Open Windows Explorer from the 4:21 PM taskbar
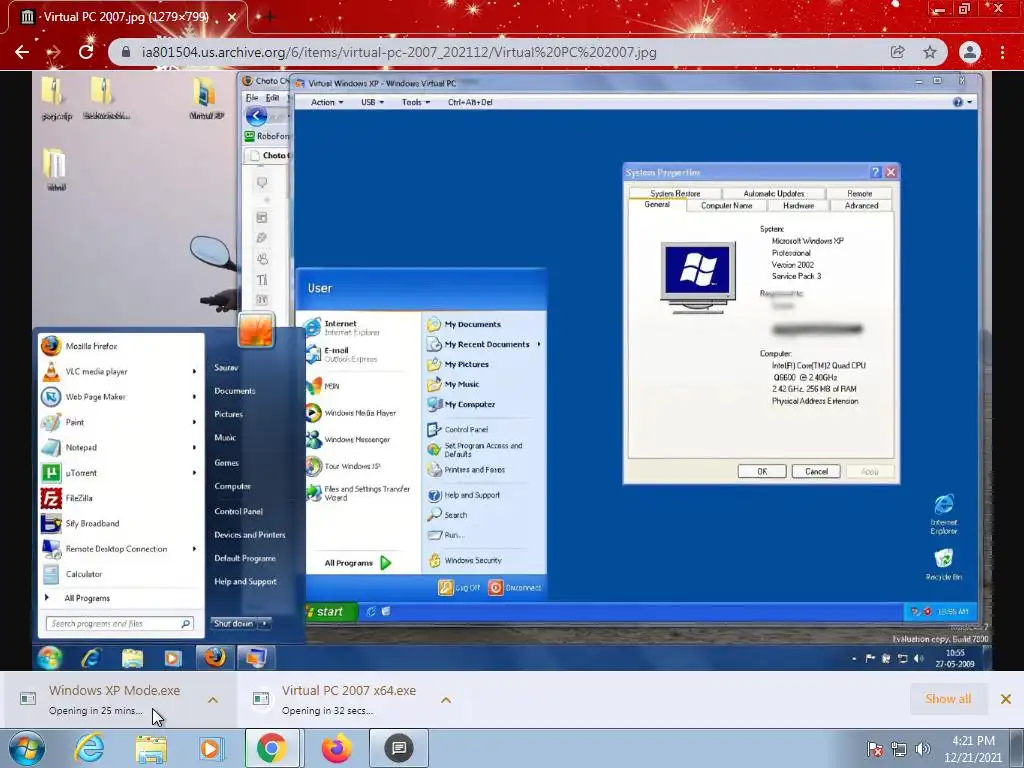This screenshot has width=1024, height=768. point(151,748)
